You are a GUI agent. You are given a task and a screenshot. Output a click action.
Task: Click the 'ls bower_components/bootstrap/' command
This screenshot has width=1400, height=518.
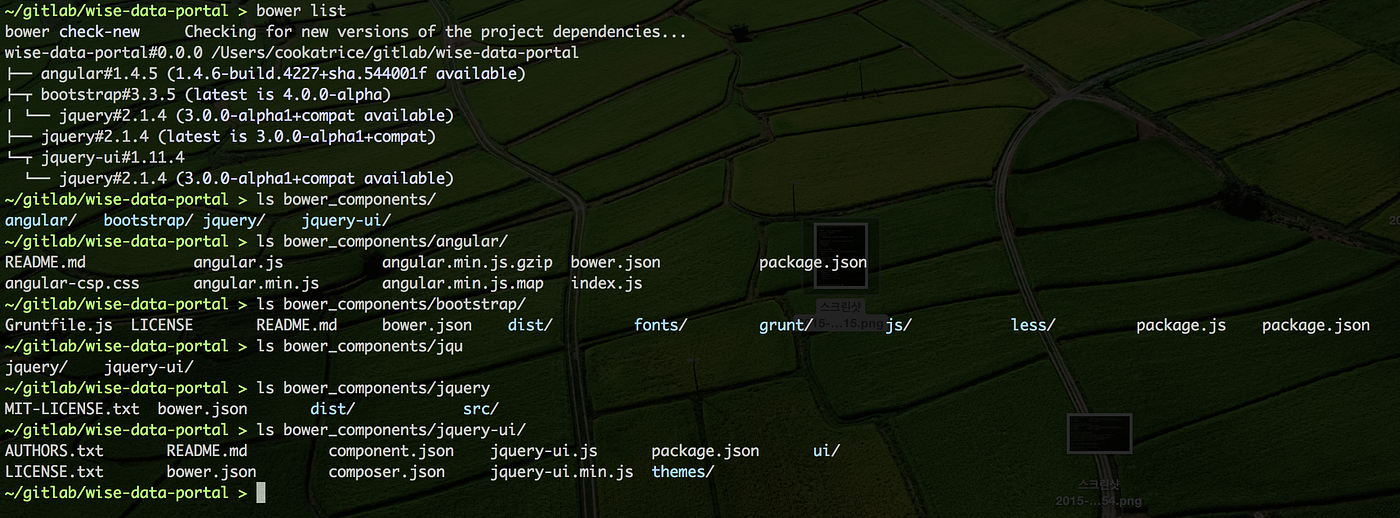(x=391, y=304)
